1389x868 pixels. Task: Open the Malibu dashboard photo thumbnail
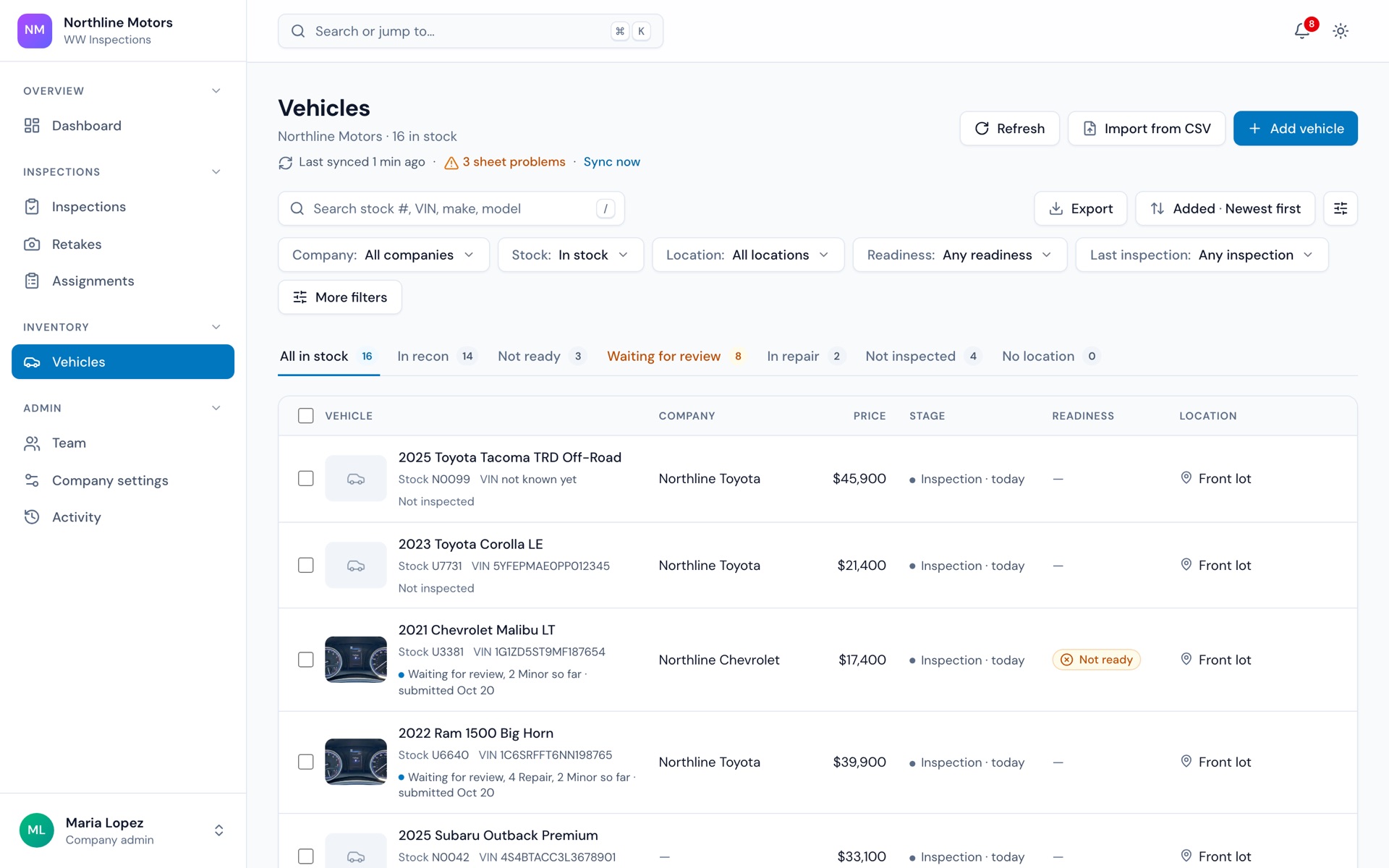click(x=356, y=660)
